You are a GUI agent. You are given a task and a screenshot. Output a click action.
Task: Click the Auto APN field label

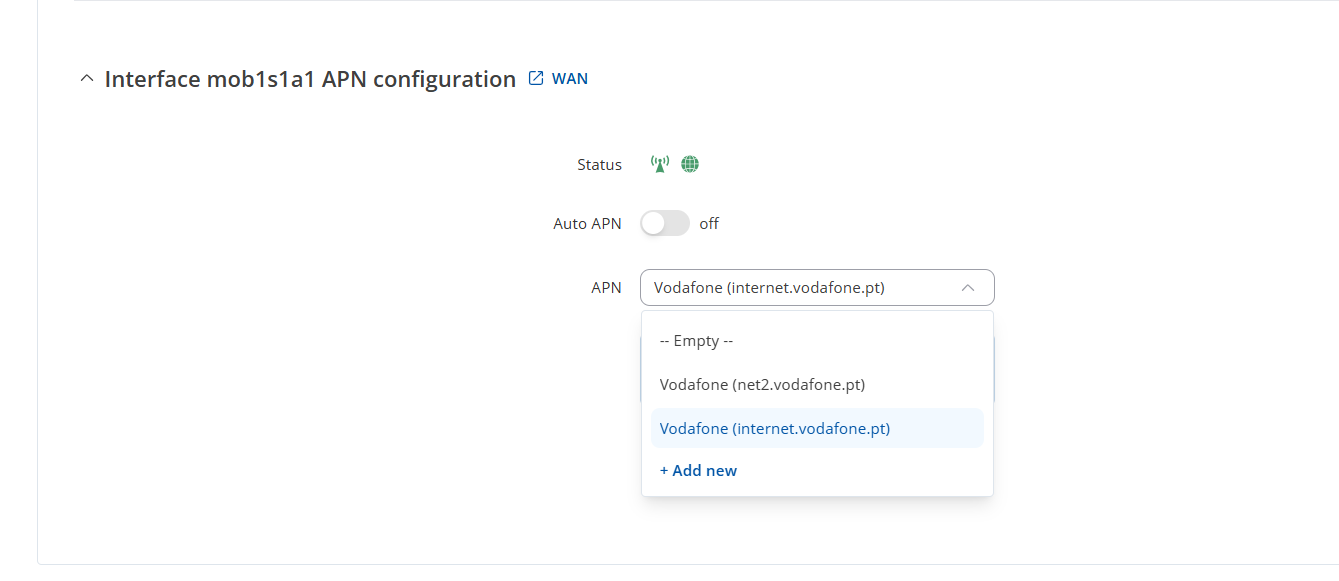coord(587,224)
